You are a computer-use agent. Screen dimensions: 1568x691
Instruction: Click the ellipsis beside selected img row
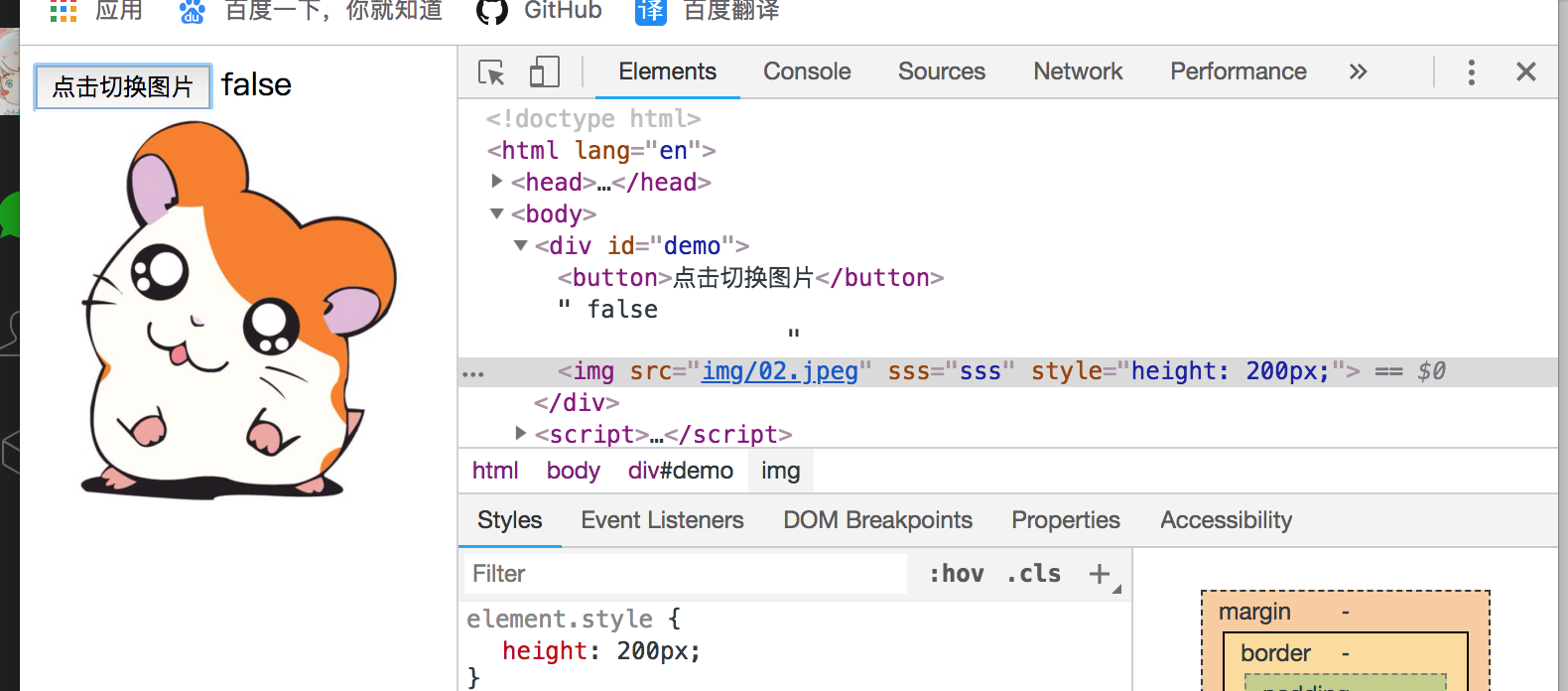pyautogui.click(x=473, y=374)
